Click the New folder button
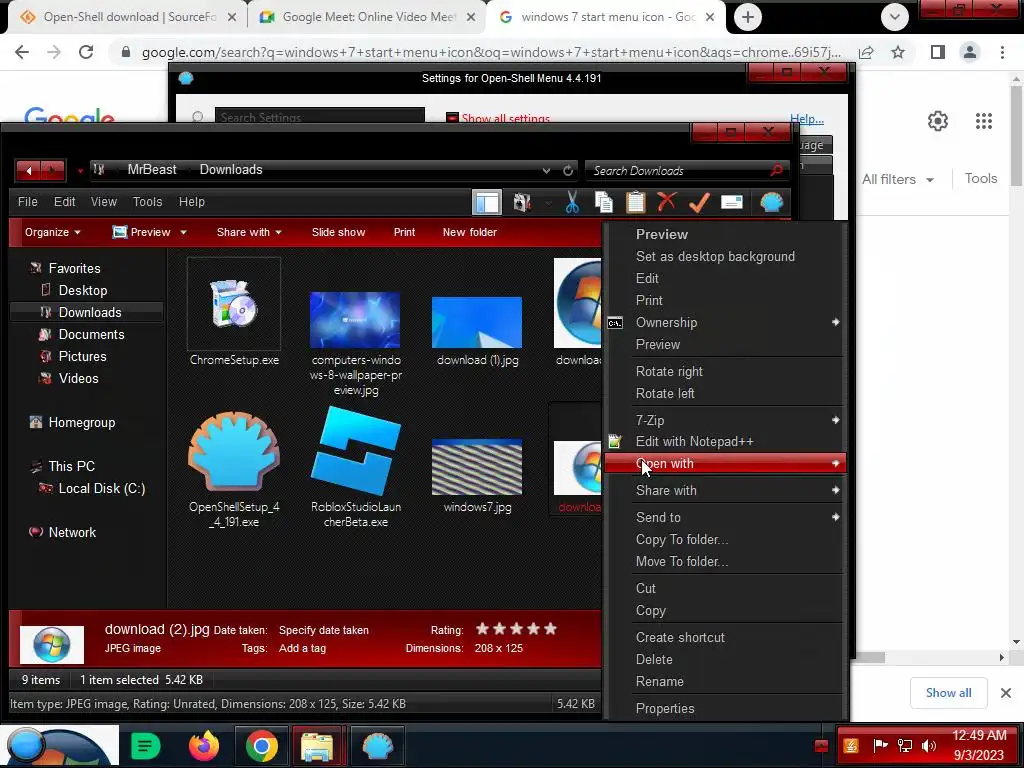Viewport: 1024px width, 768px height. point(470,232)
